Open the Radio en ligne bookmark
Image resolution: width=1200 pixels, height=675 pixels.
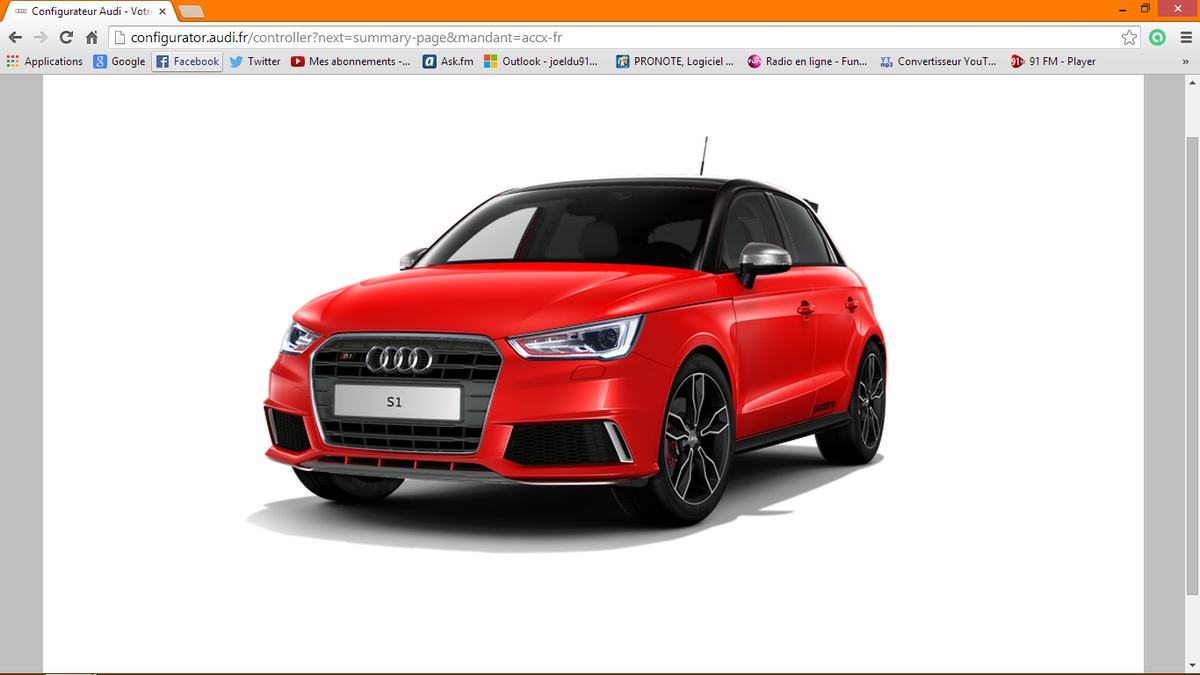808,61
